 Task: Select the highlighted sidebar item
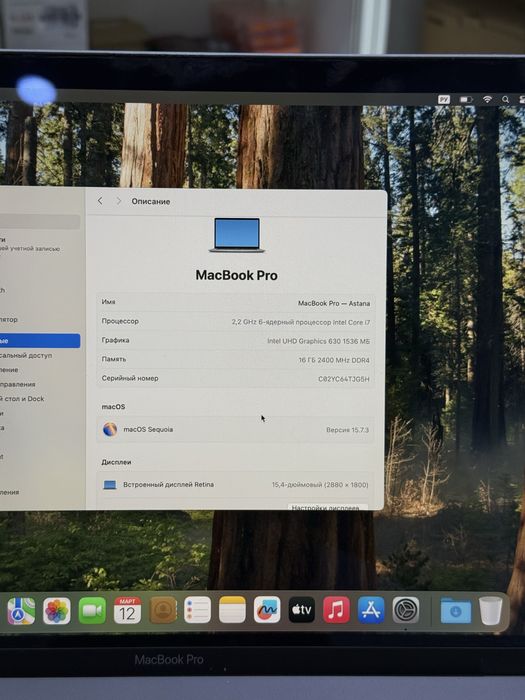click(40, 341)
